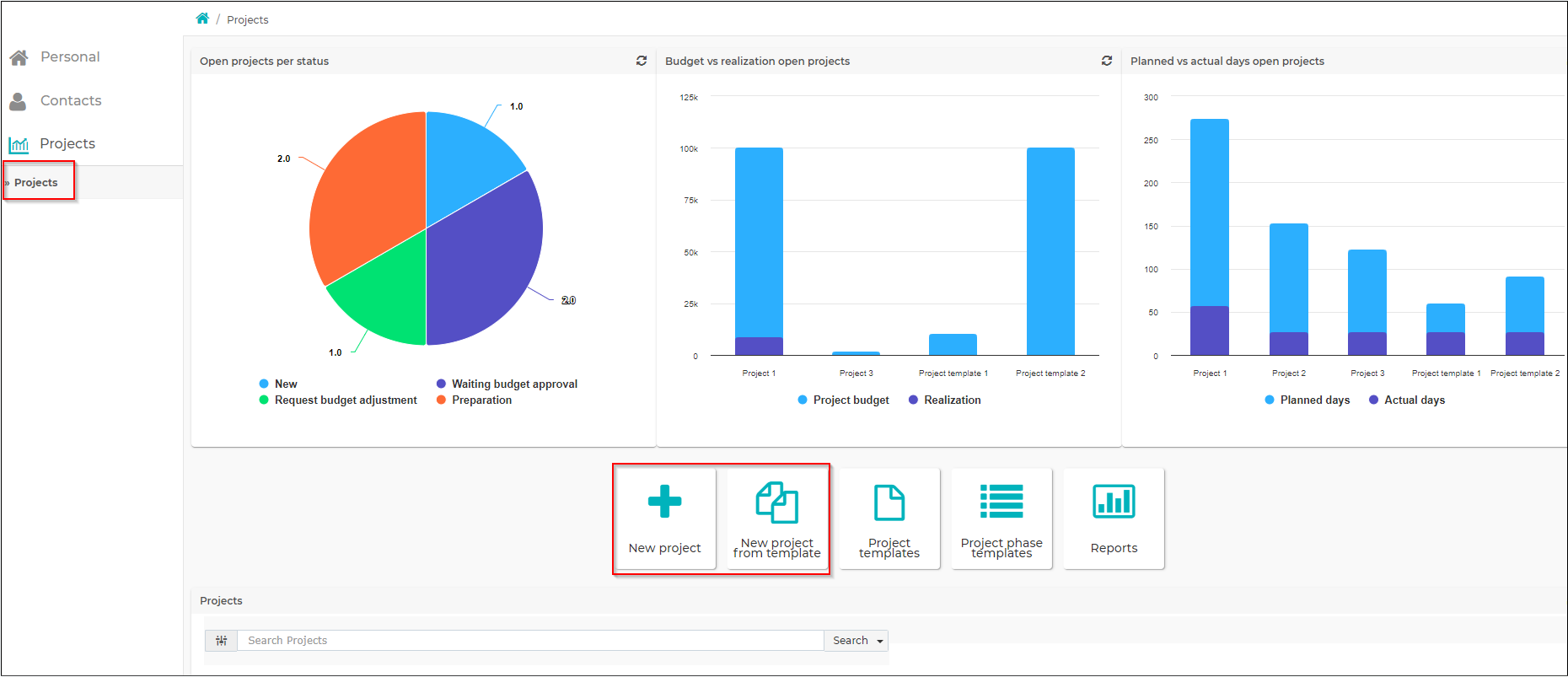1568x677 pixels.
Task: Refresh the Budget vs realization chart
Action: [1107, 61]
